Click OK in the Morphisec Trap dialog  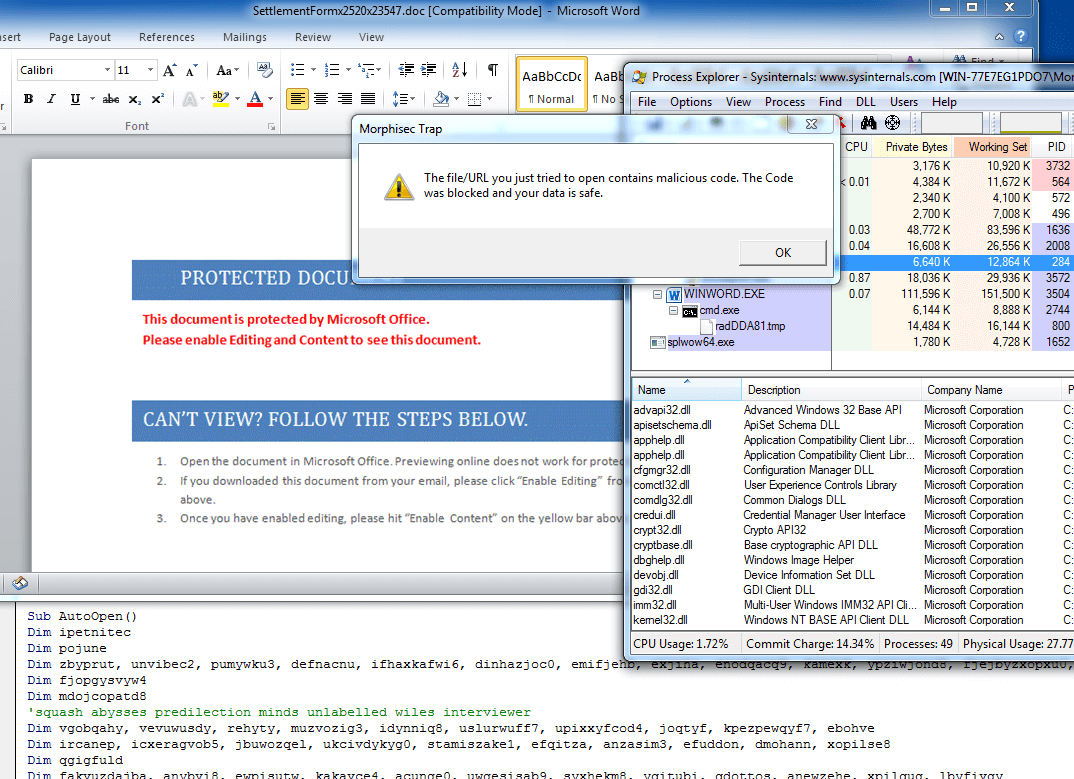(x=783, y=253)
